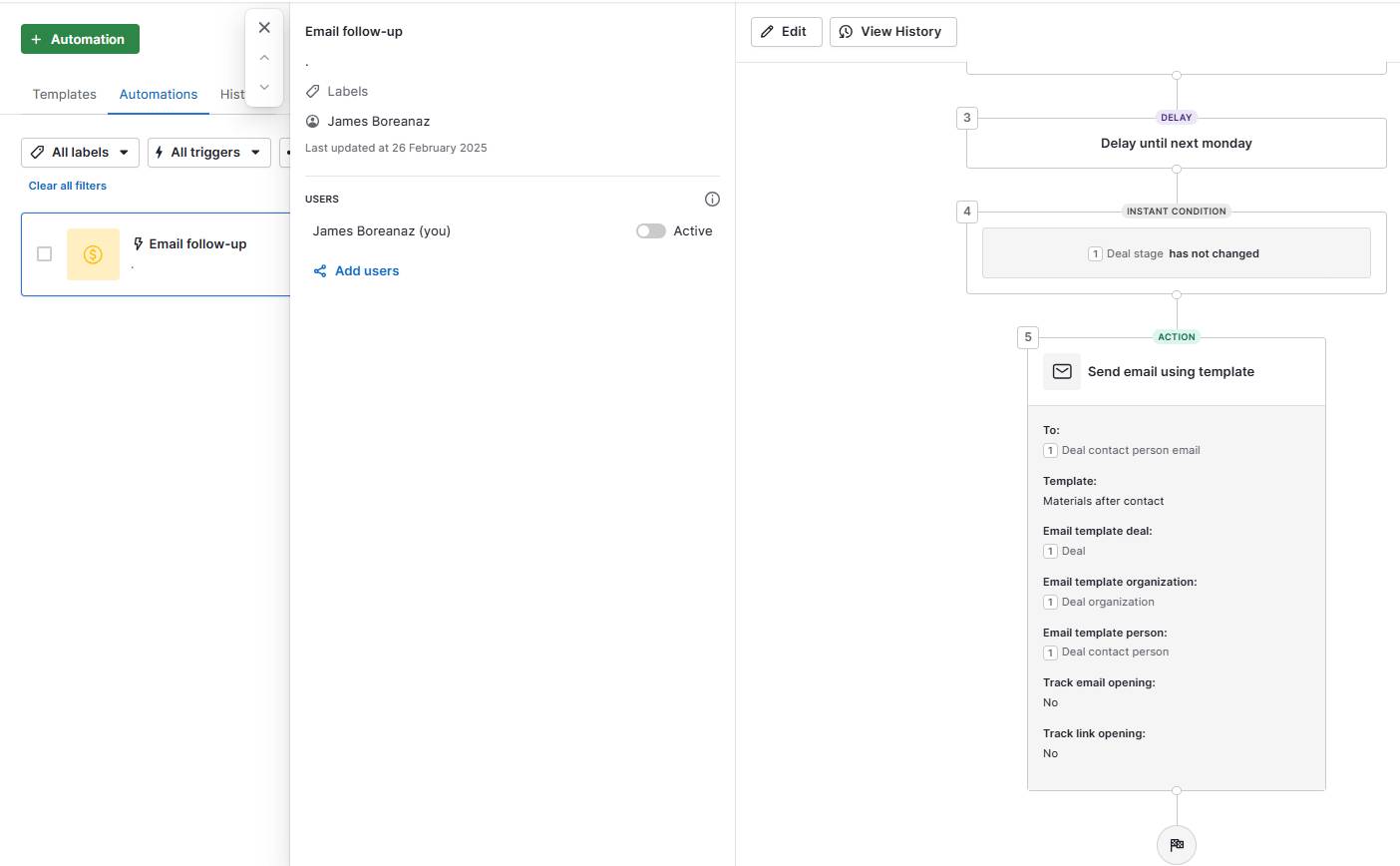The height and width of the screenshot is (866, 1400).
Task: Click the tag icon next to Labels
Action: (x=313, y=92)
